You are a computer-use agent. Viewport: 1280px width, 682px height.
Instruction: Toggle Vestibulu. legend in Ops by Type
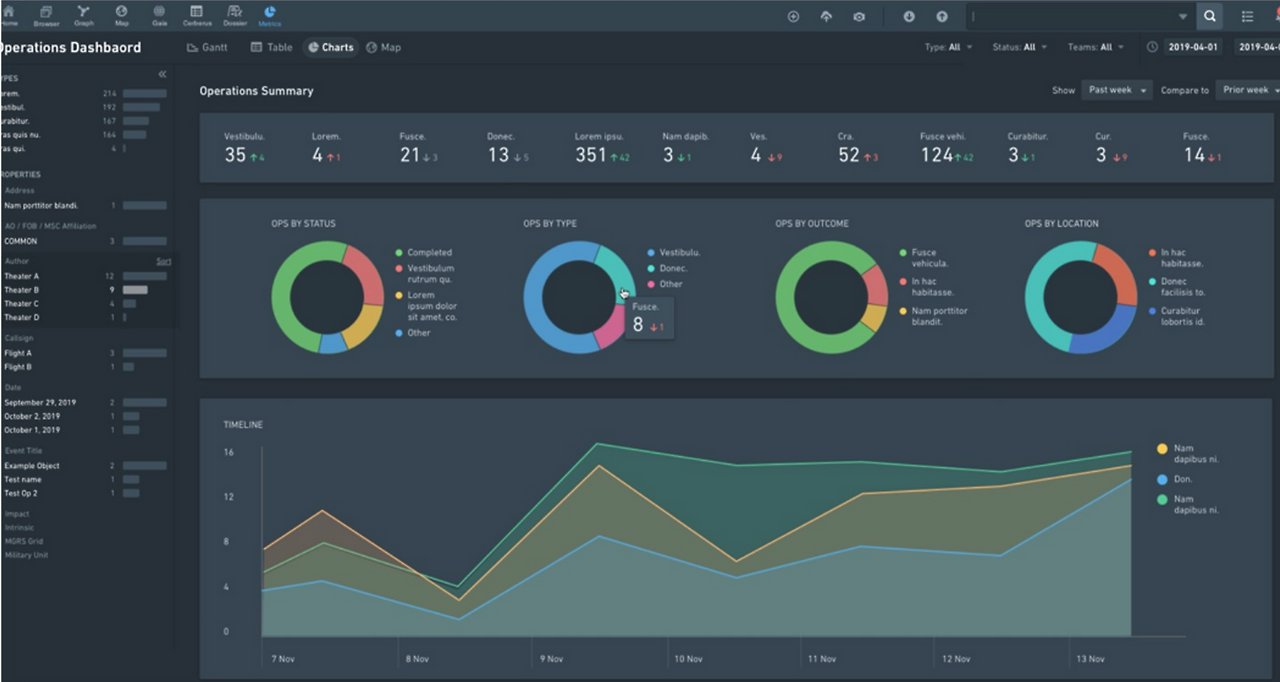pyautogui.click(x=673, y=253)
